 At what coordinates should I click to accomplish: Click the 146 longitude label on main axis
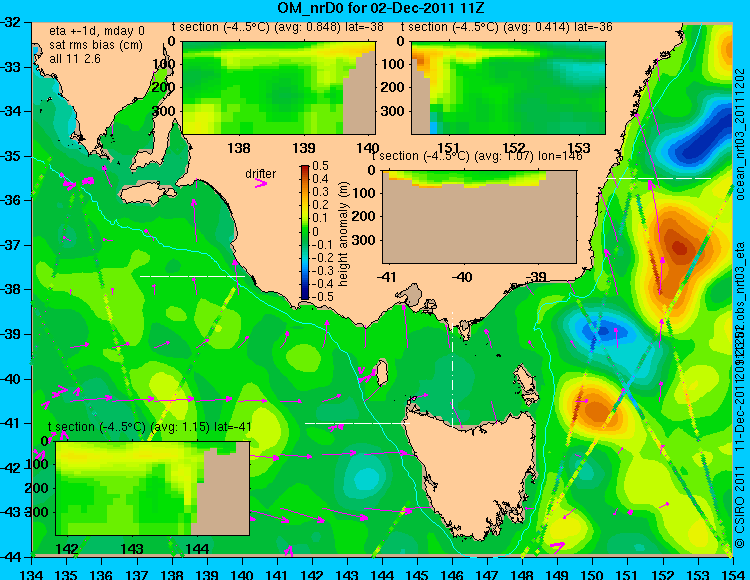(x=452, y=573)
